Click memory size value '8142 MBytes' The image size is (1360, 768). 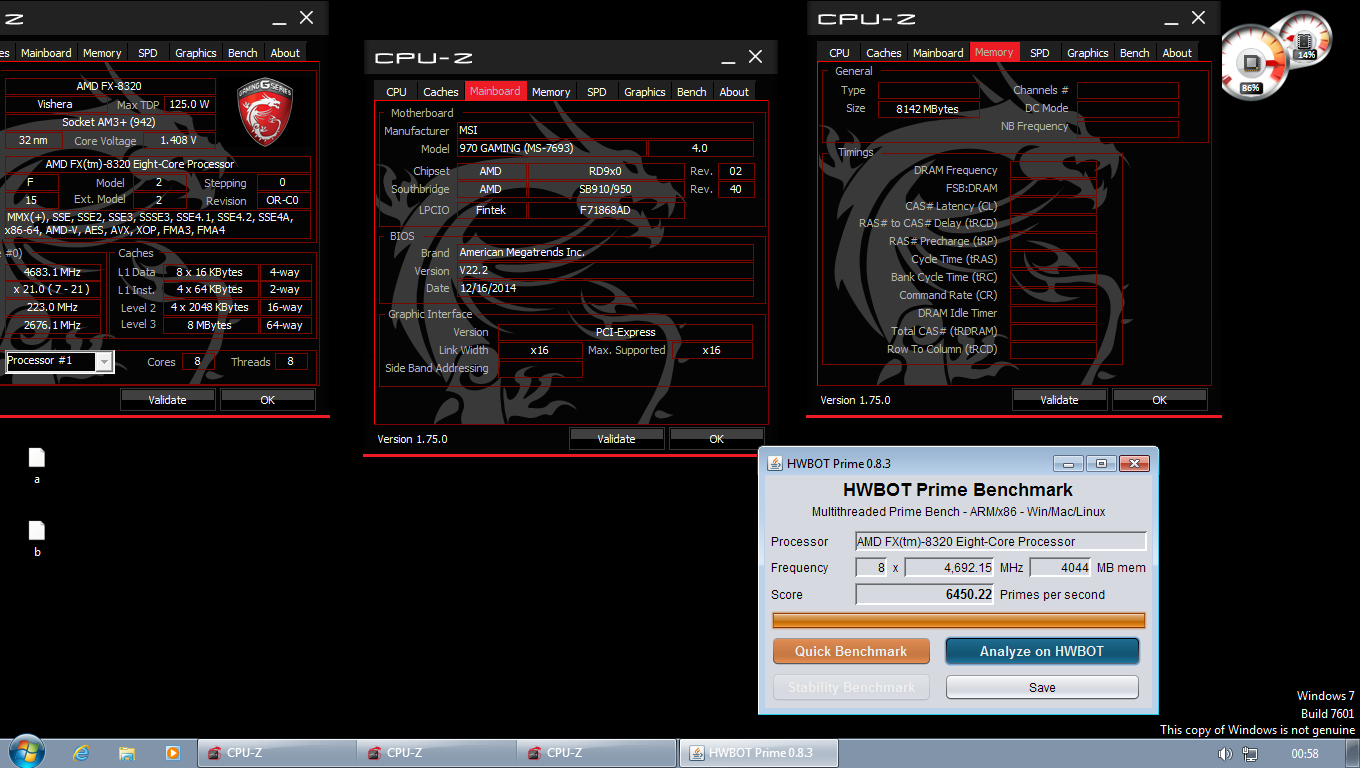929,109
